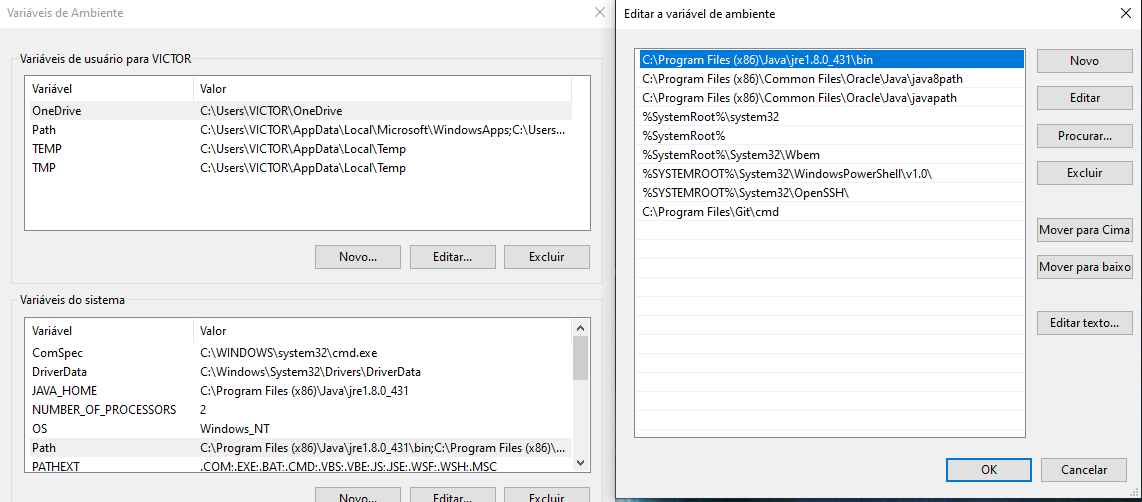The height and width of the screenshot is (502, 1142).
Task: Click the Editar texto... button
Action: 1084,322
